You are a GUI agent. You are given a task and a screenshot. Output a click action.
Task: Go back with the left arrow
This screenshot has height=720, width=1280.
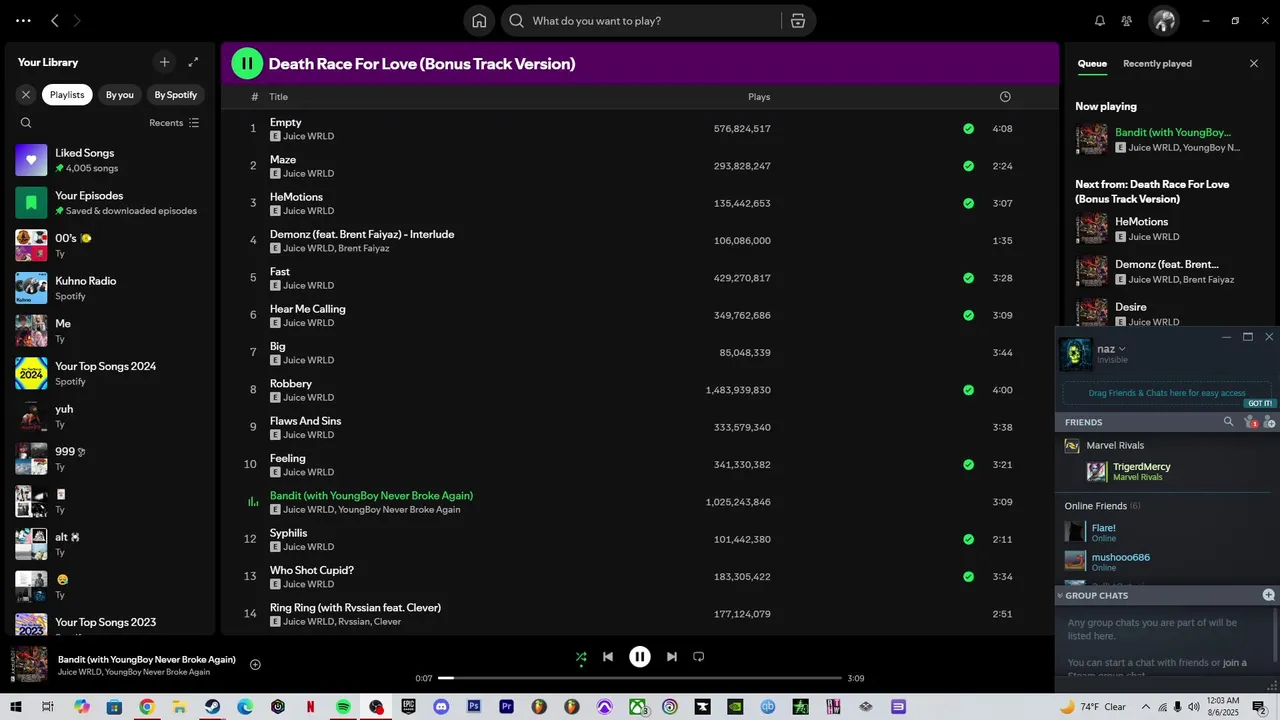[x=55, y=21]
